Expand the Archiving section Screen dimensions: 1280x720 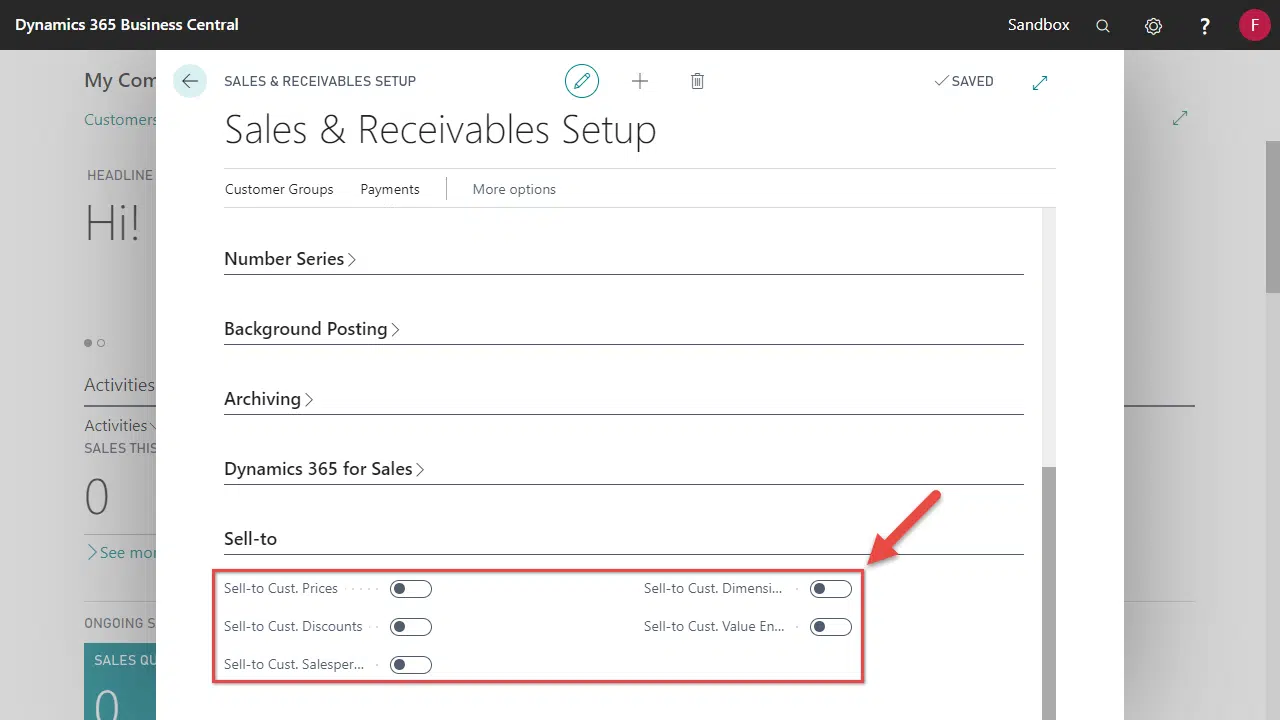pyautogui.click(x=268, y=399)
